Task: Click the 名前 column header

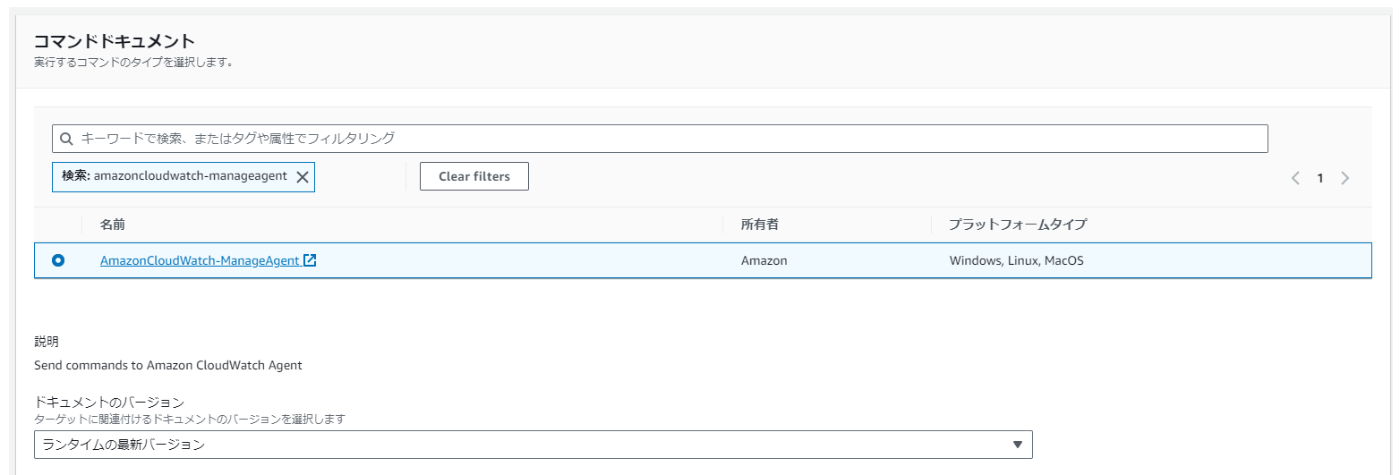Action: (113, 225)
